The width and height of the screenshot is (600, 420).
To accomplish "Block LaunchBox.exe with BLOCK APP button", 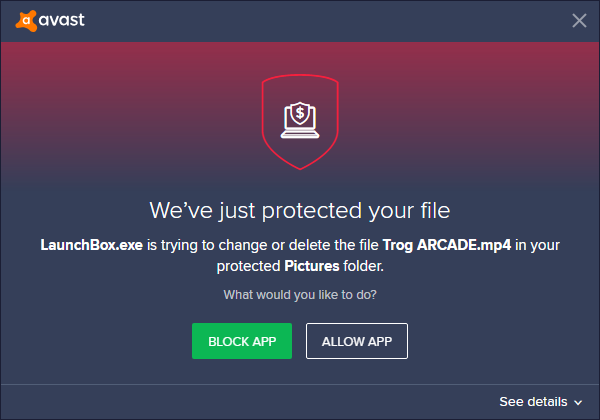I will tap(242, 341).
